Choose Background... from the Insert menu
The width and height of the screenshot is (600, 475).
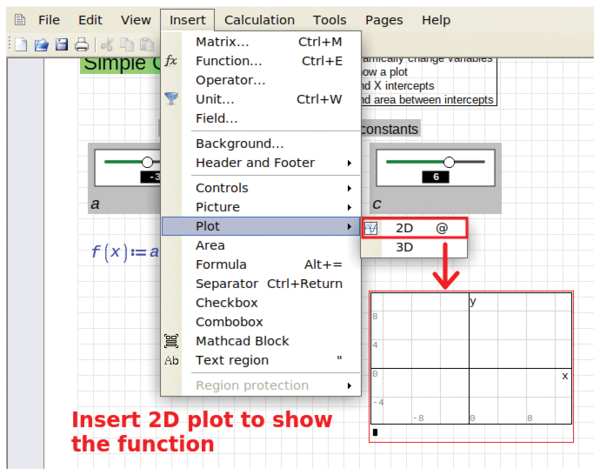[x=239, y=144]
